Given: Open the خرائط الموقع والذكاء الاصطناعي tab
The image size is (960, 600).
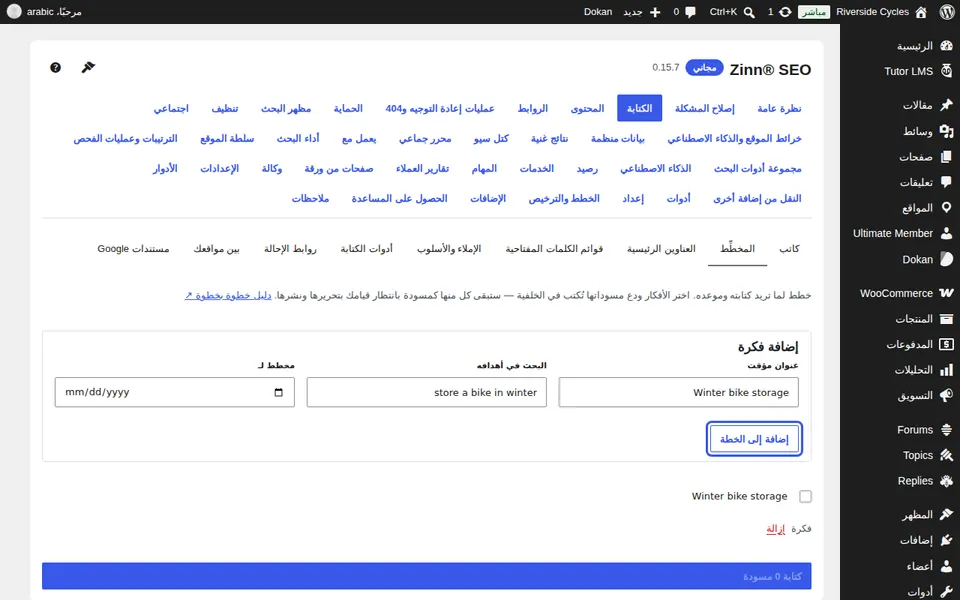Looking at the screenshot, I should pos(734,138).
